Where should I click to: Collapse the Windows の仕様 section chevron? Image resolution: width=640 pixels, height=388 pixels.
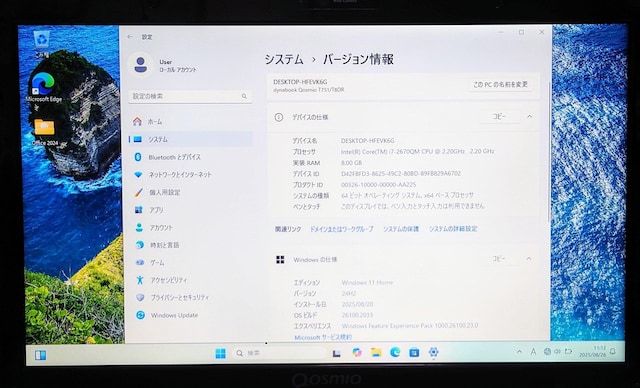[x=529, y=259]
